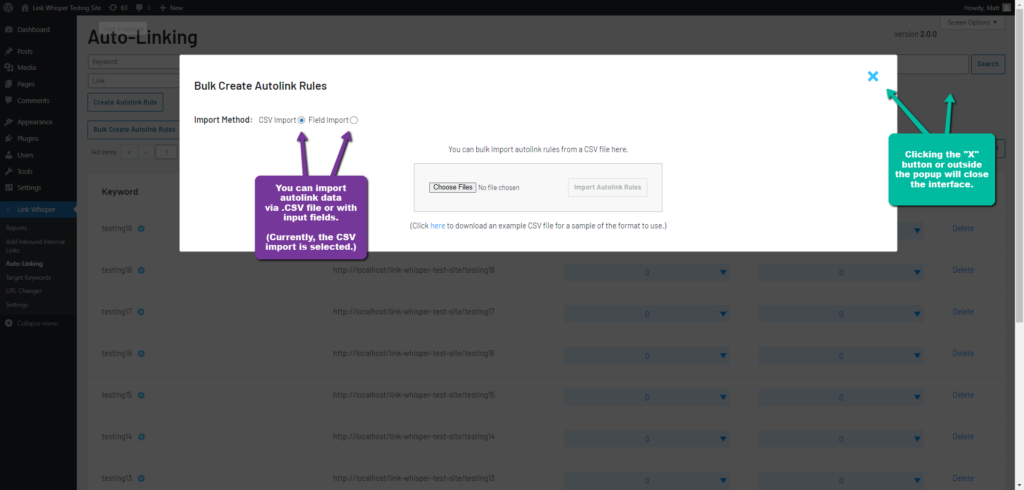Open the URL Changer submenu item
The width and height of the screenshot is (1024, 490).
[x=24, y=291]
